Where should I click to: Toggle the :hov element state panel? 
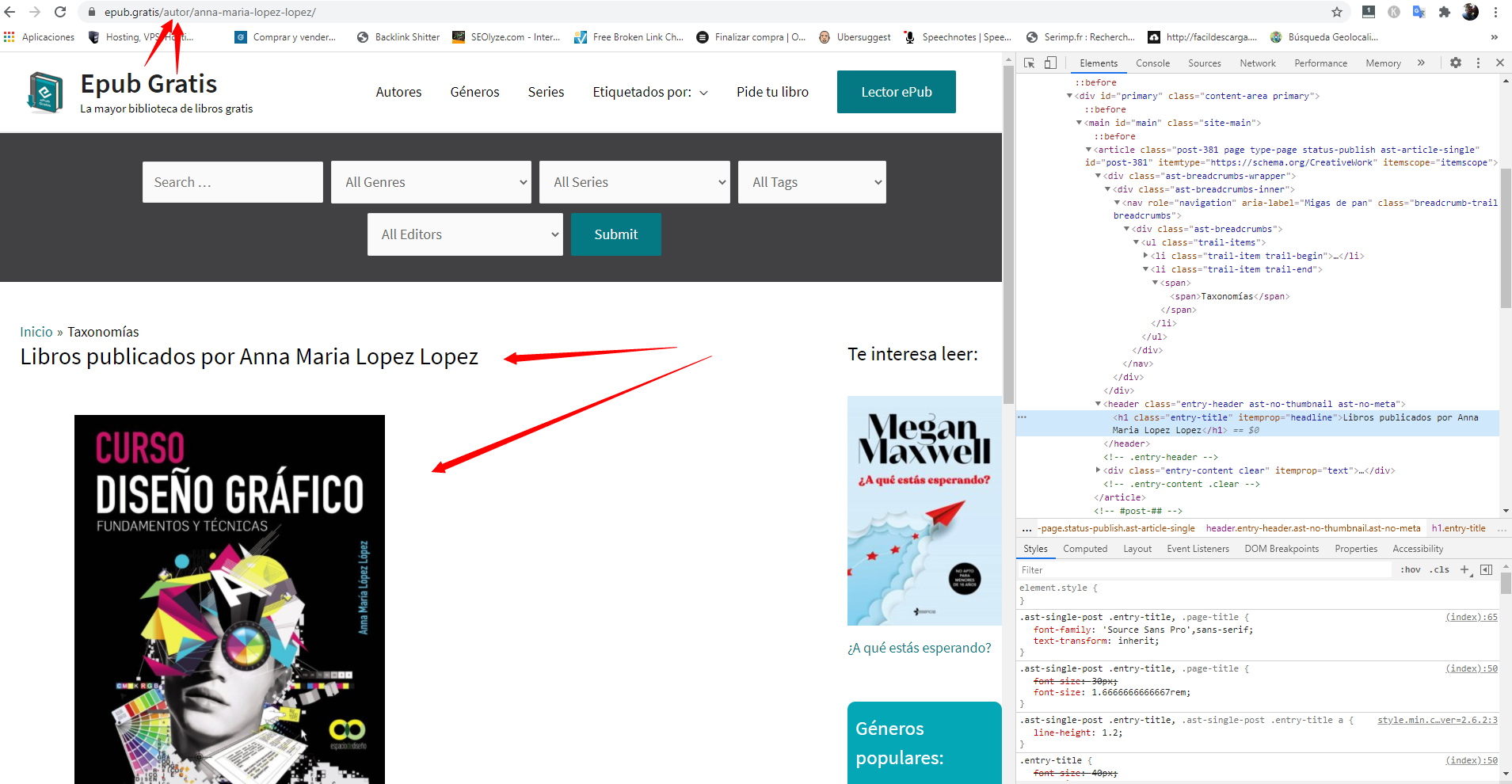1411,569
